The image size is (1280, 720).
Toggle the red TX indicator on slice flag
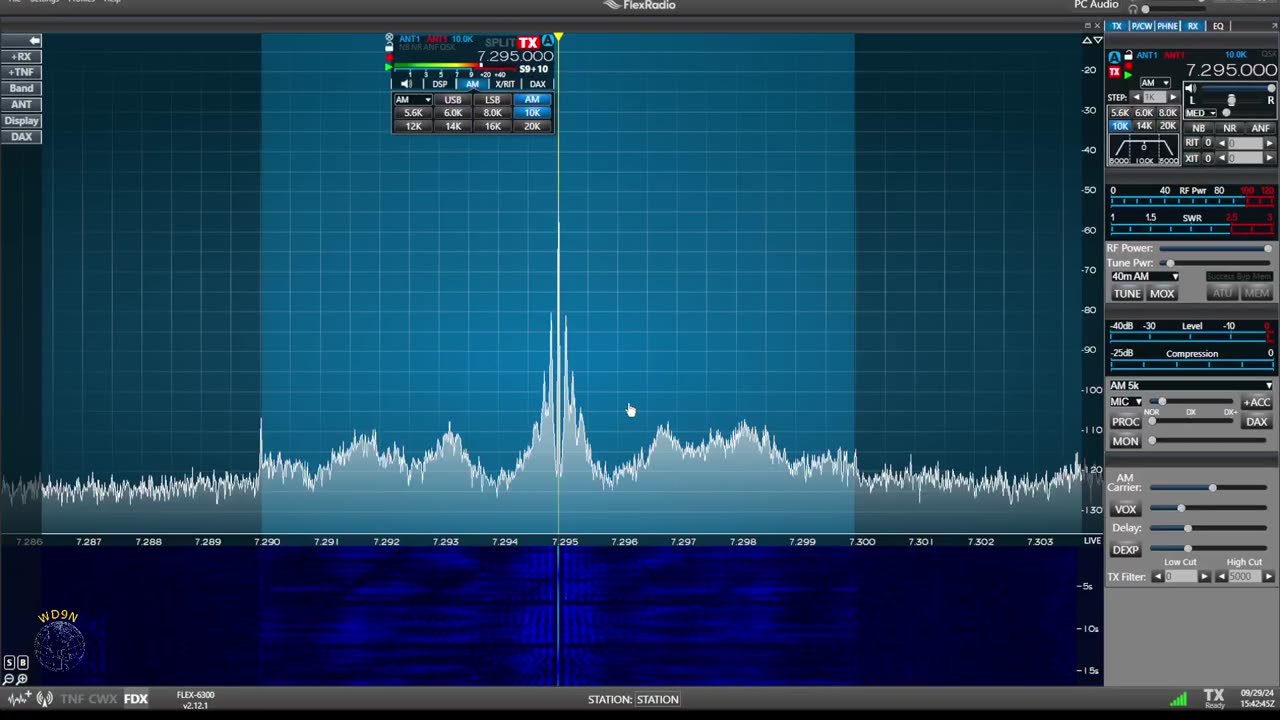(528, 42)
